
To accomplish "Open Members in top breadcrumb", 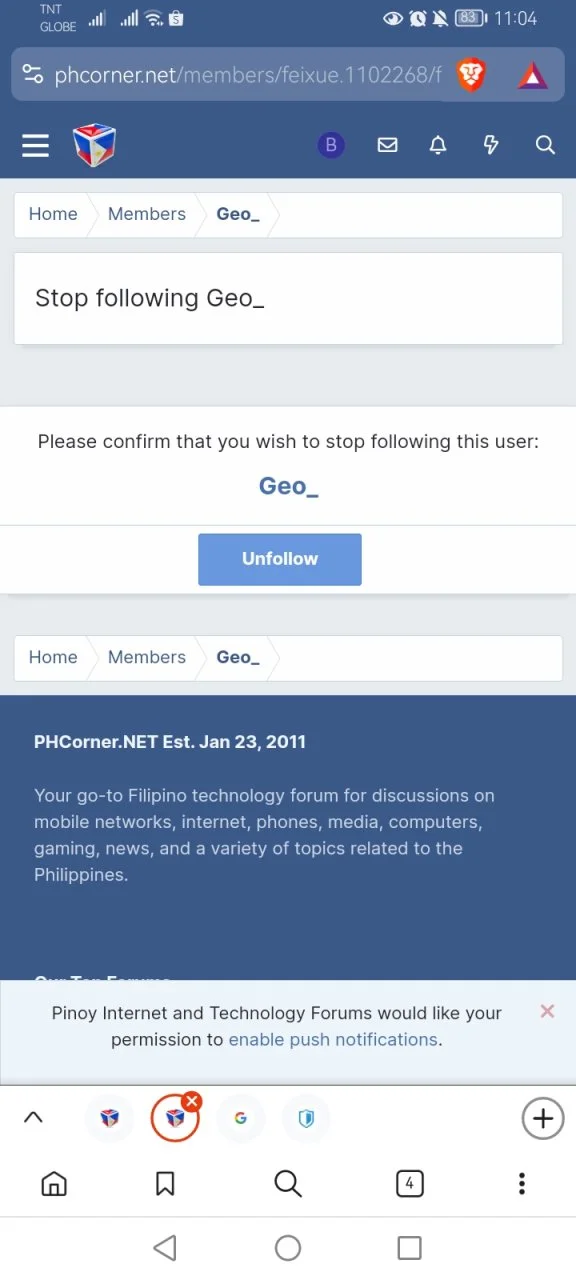I will click(x=147, y=214).
